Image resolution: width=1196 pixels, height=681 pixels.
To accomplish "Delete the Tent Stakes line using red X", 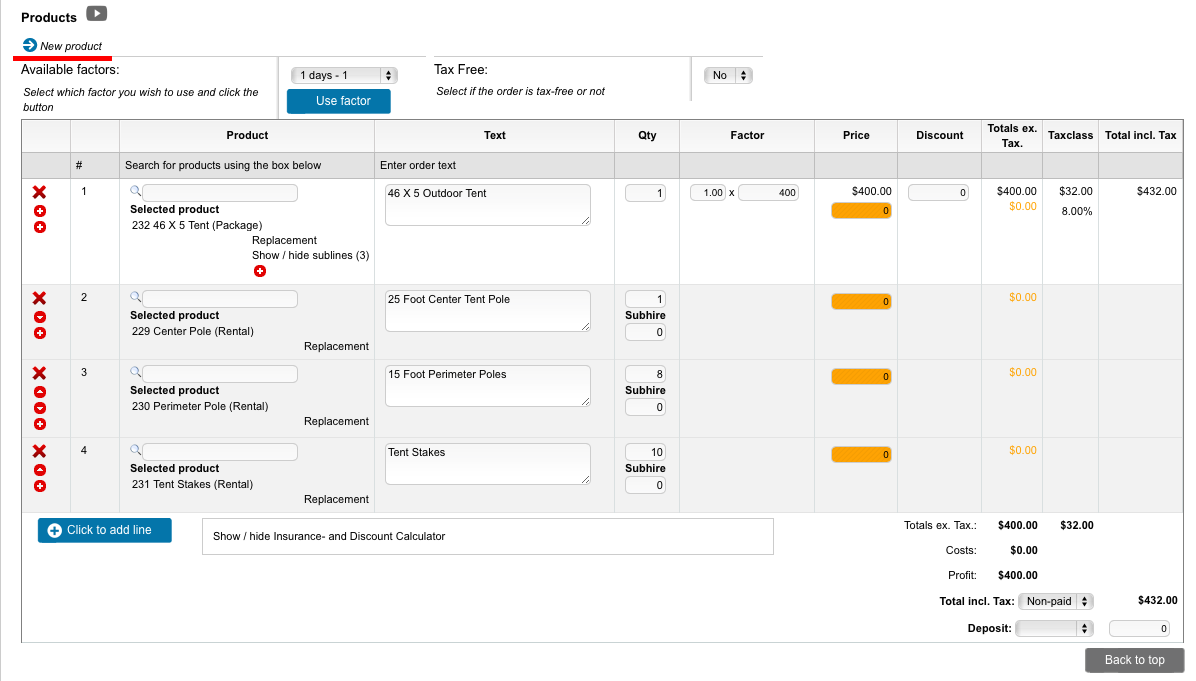I will coord(40,451).
